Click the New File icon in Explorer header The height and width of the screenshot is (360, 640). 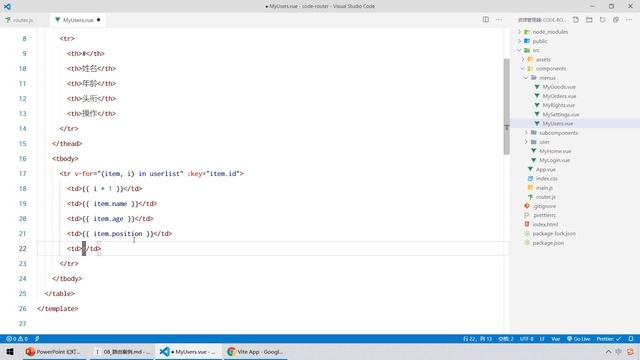point(576,20)
